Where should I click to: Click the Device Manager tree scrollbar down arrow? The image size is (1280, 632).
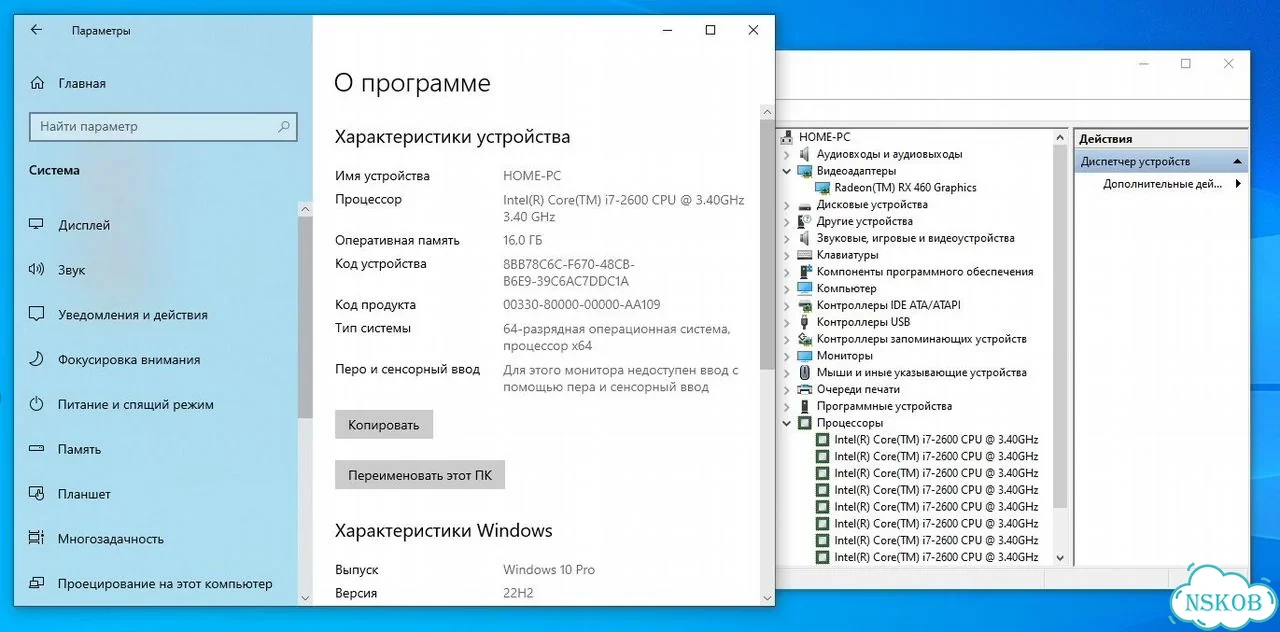tap(1061, 559)
